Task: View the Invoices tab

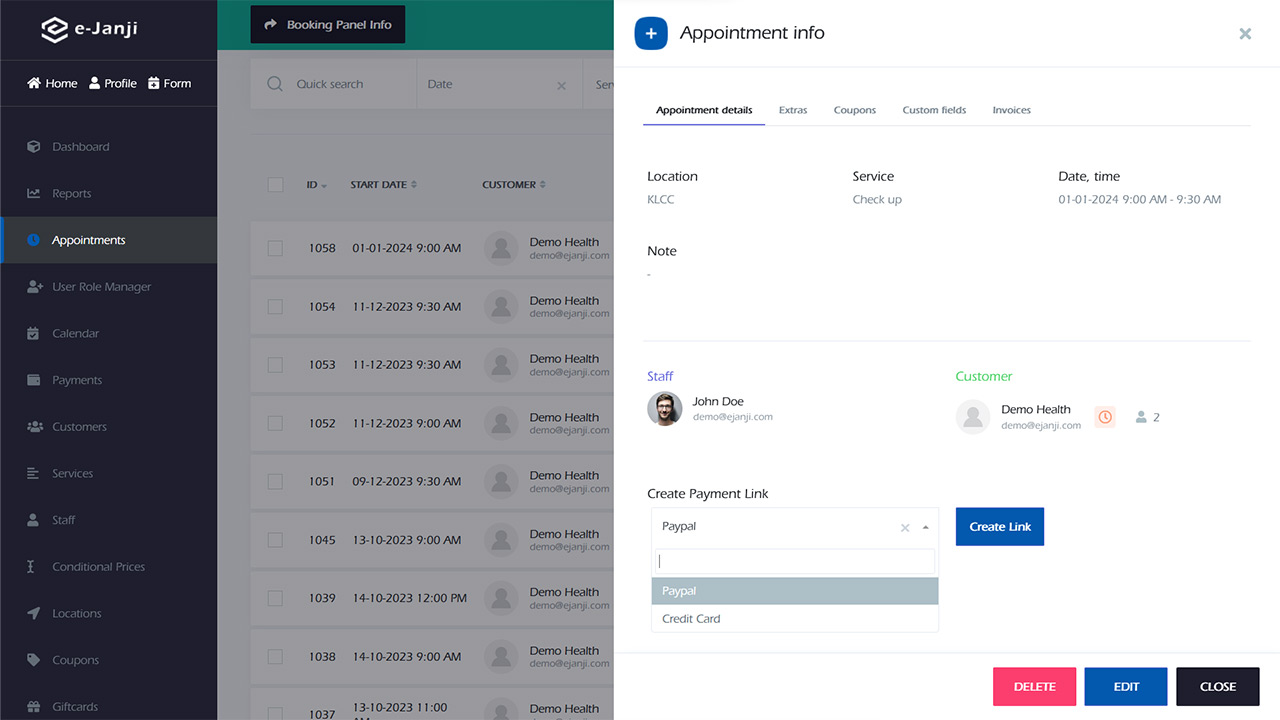Action: coord(1011,110)
